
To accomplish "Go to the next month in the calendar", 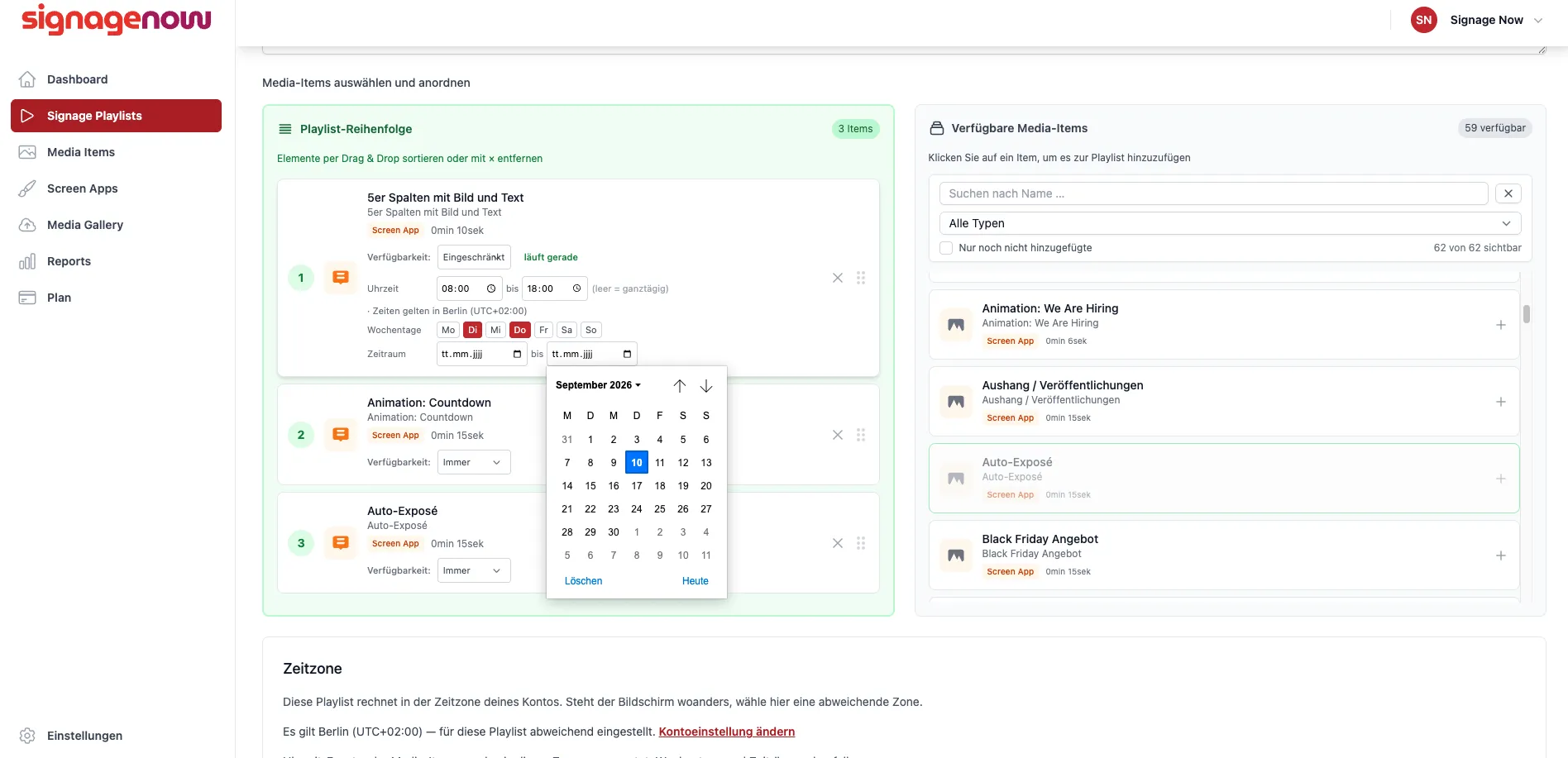I will click(x=706, y=386).
